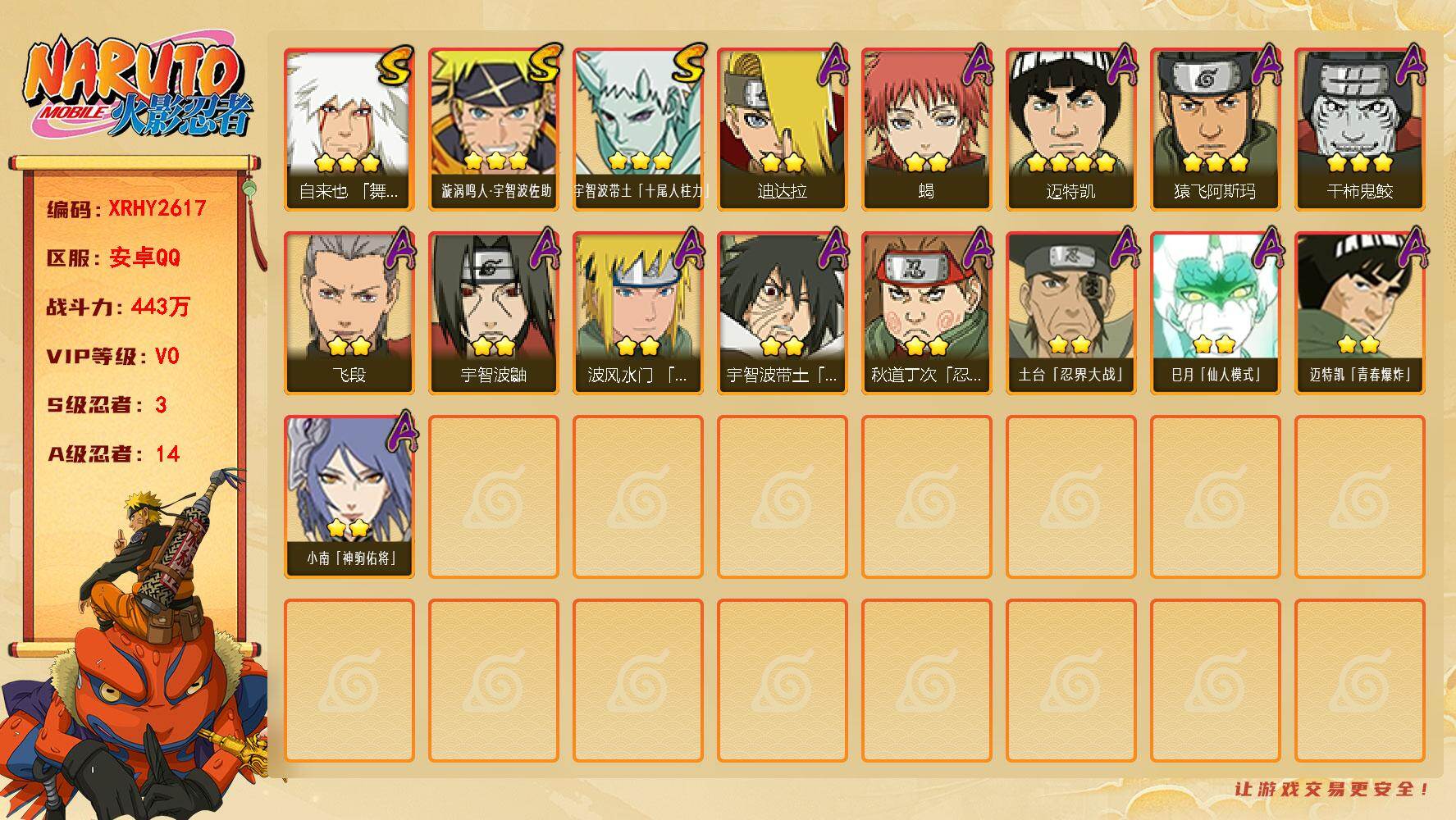
Task: Select the 秋道丁次 card
Action: 927,313
